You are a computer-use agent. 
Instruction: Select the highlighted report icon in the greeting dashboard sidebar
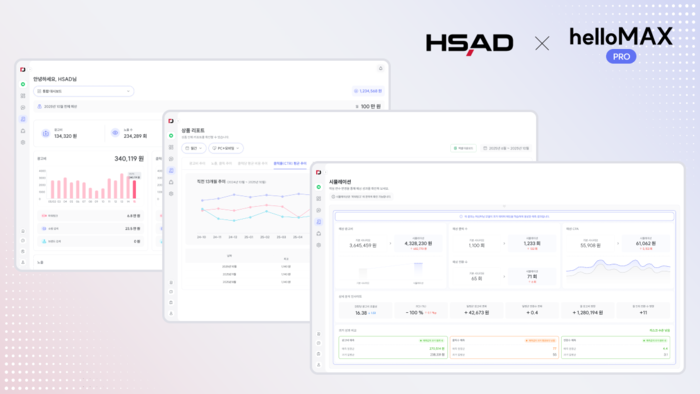[23, 119]
